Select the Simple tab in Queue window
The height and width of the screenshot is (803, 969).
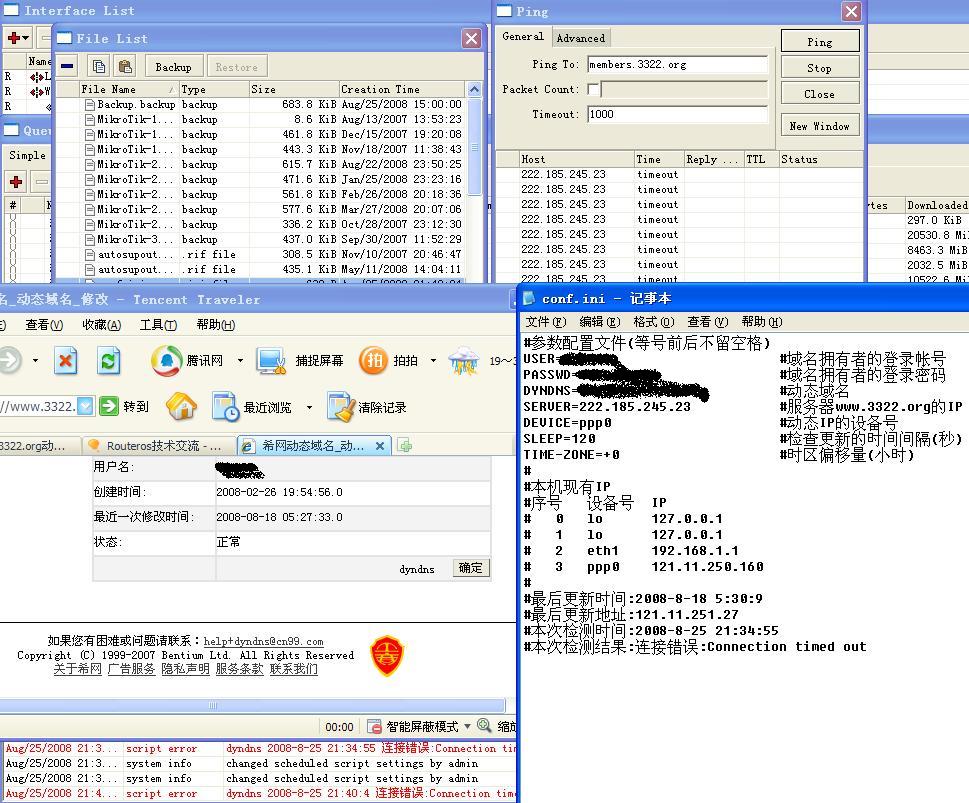pos(27,155)
